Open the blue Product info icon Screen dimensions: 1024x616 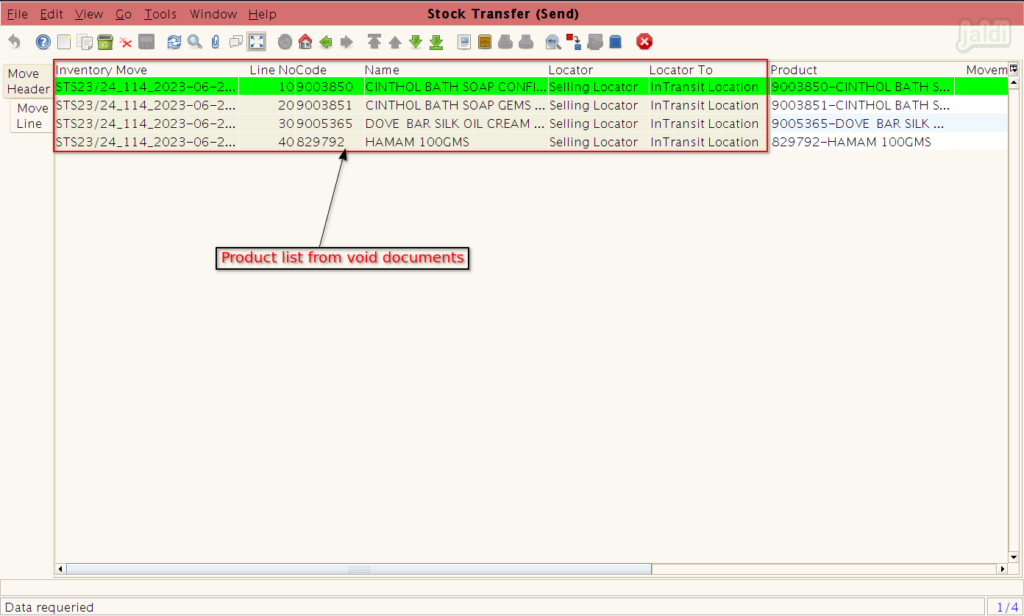(615, 42)
